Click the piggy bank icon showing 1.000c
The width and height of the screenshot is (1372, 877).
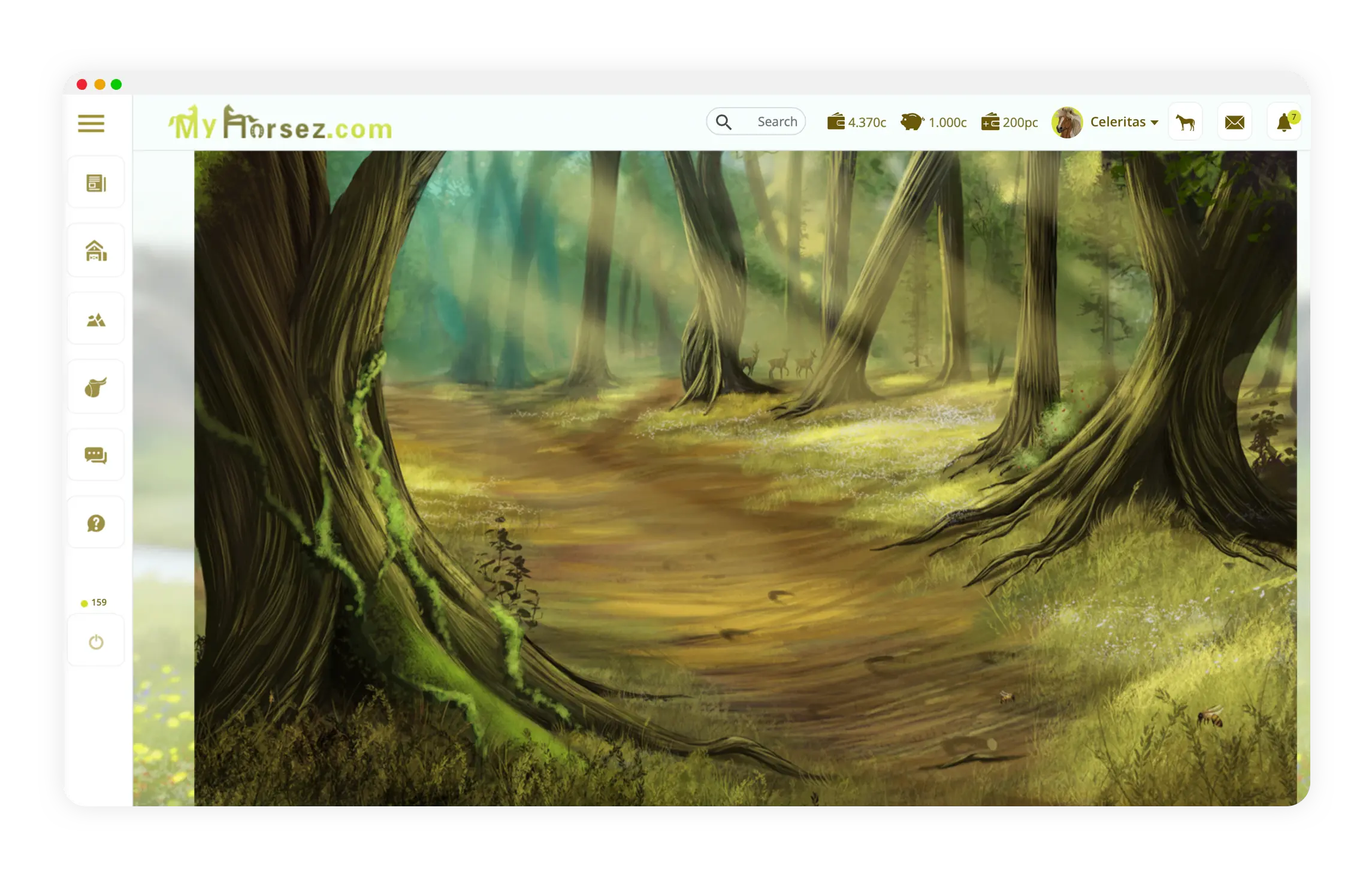point(912,122)
